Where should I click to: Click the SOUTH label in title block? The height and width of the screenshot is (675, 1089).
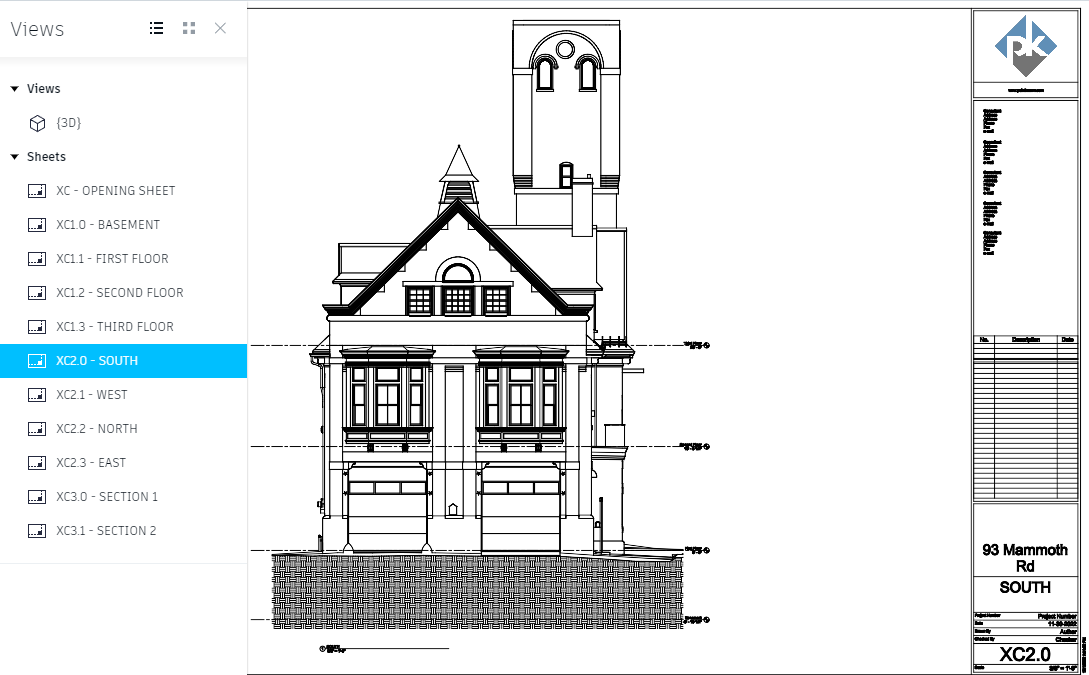coord(1025,588)
